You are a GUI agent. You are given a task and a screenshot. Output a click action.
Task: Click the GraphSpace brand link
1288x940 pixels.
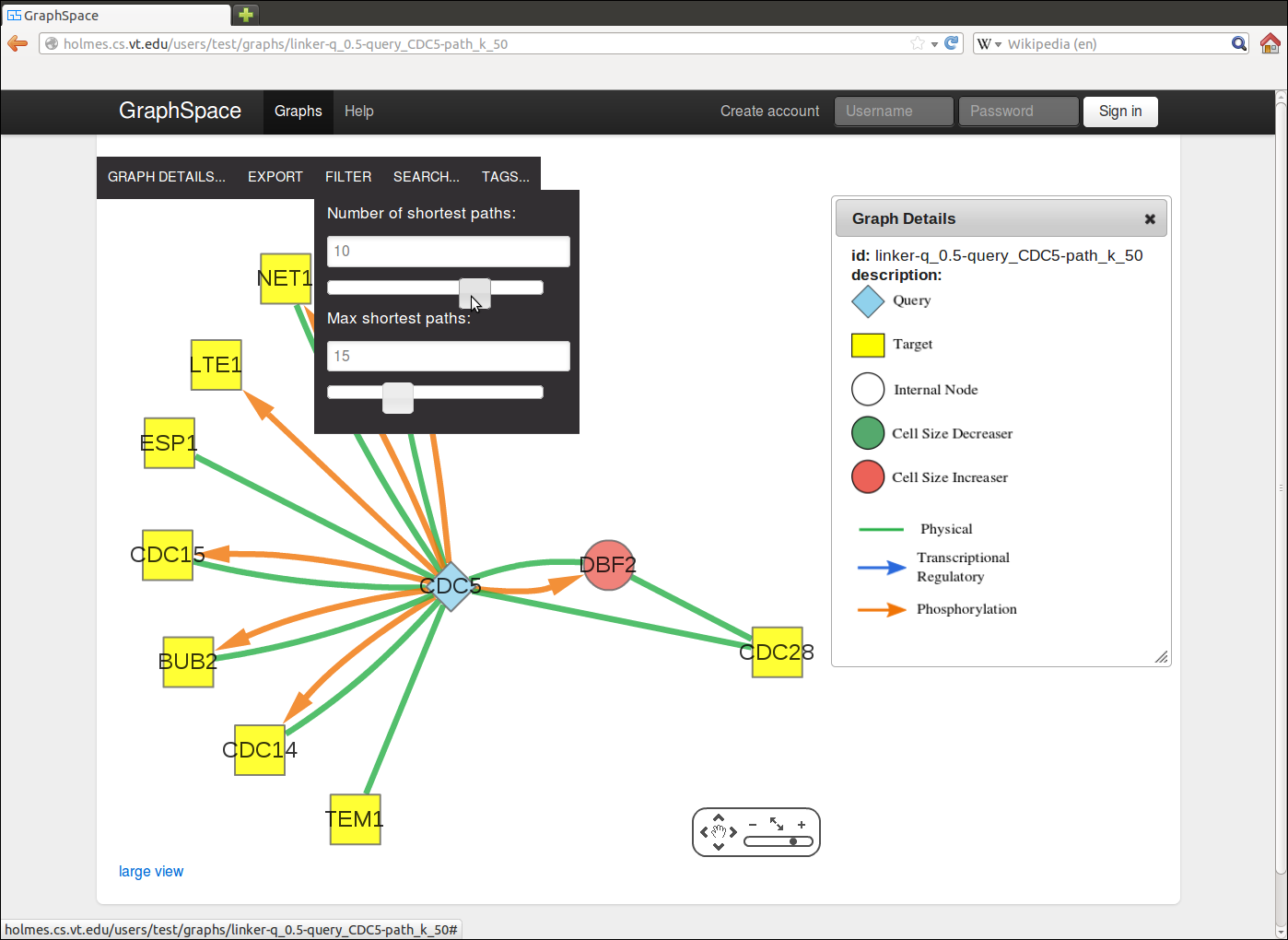pyautogui.click(x=181, y=111)
